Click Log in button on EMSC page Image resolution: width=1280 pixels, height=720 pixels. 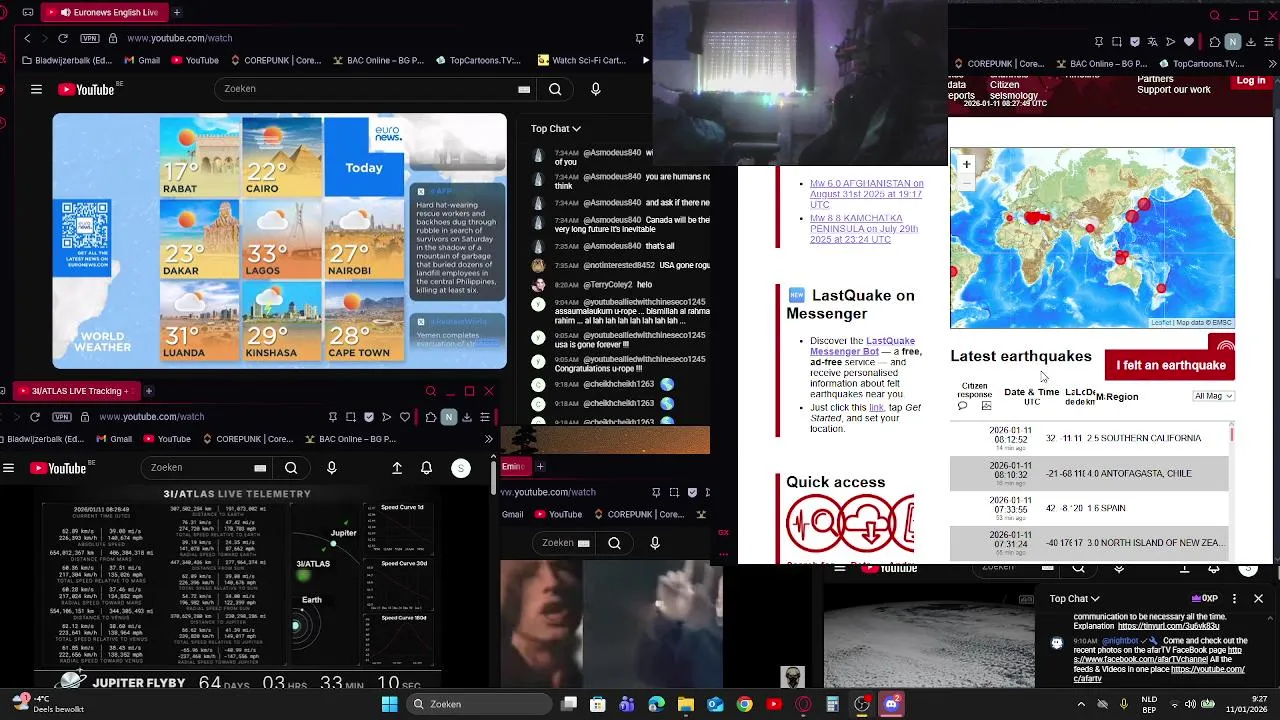pos(1251,81)
